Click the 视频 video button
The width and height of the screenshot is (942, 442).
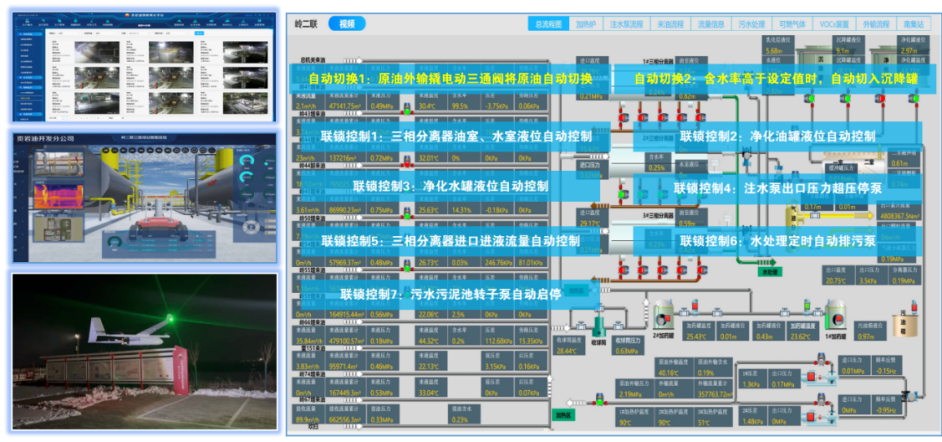tap(346, 23)
